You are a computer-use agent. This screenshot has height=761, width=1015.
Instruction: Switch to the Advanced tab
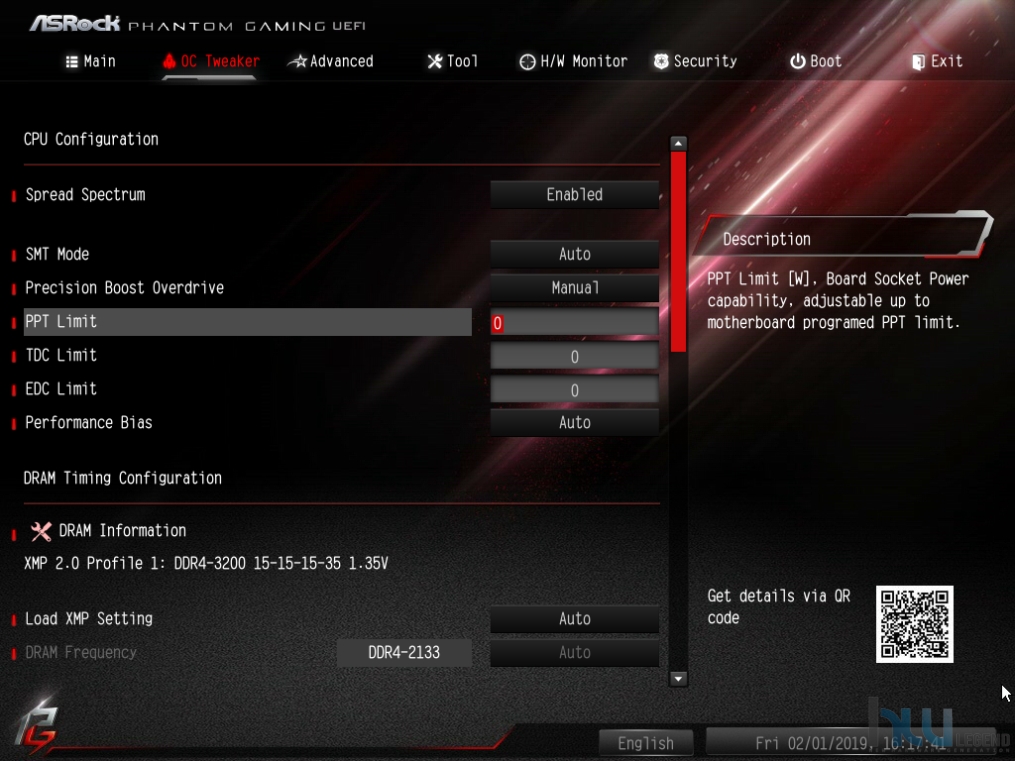coord(331,61)
